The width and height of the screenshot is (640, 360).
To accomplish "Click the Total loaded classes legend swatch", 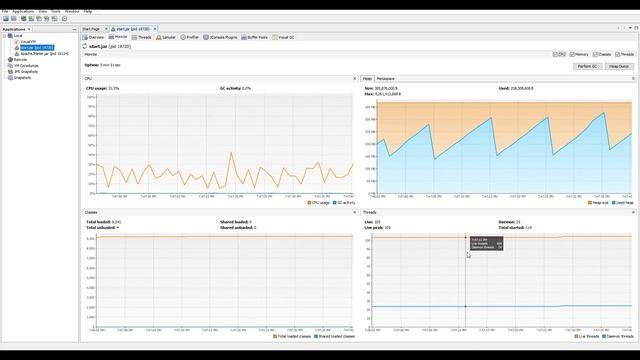I will tap(275, 336).
